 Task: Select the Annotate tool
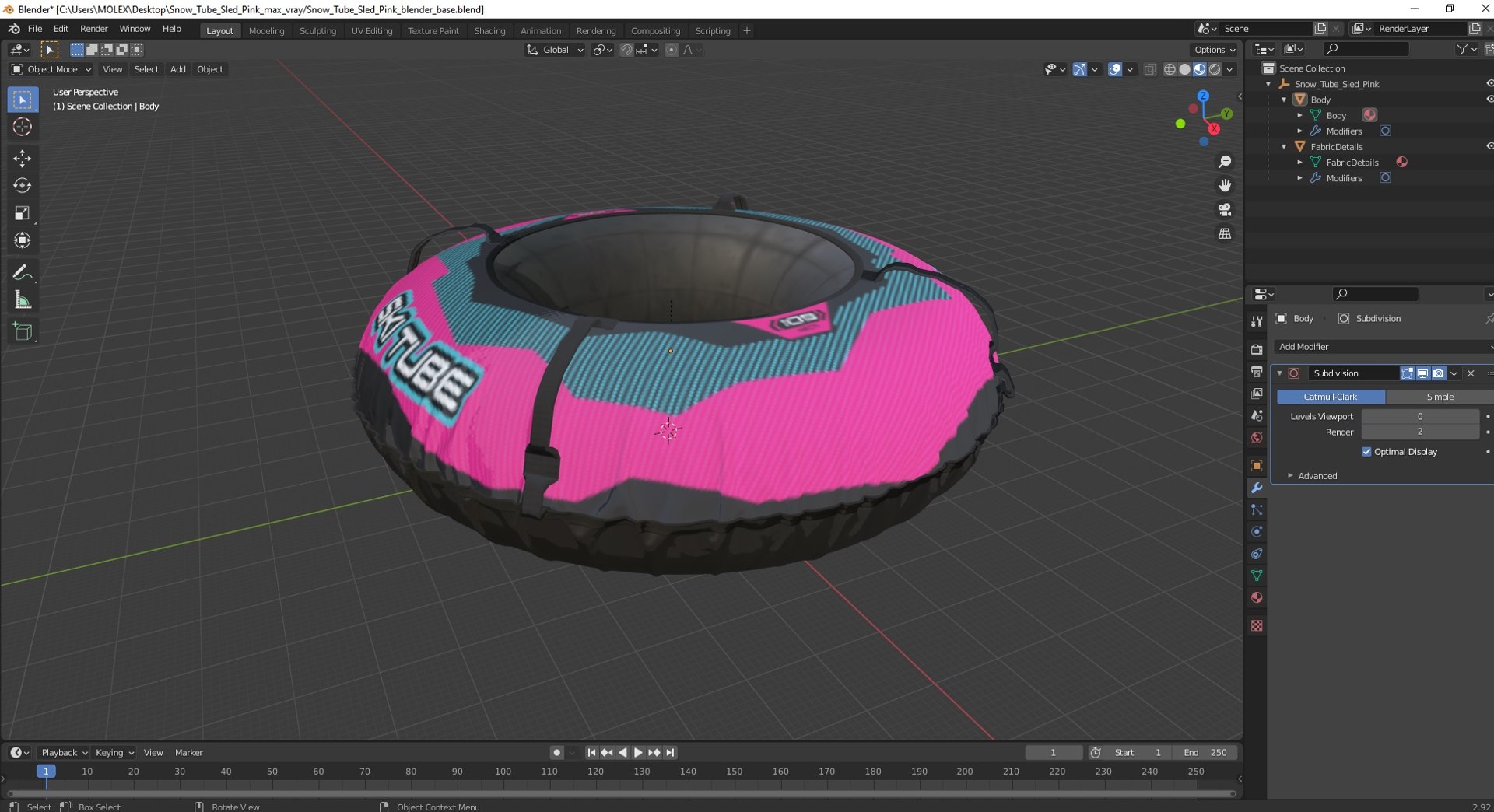[23, 273]
